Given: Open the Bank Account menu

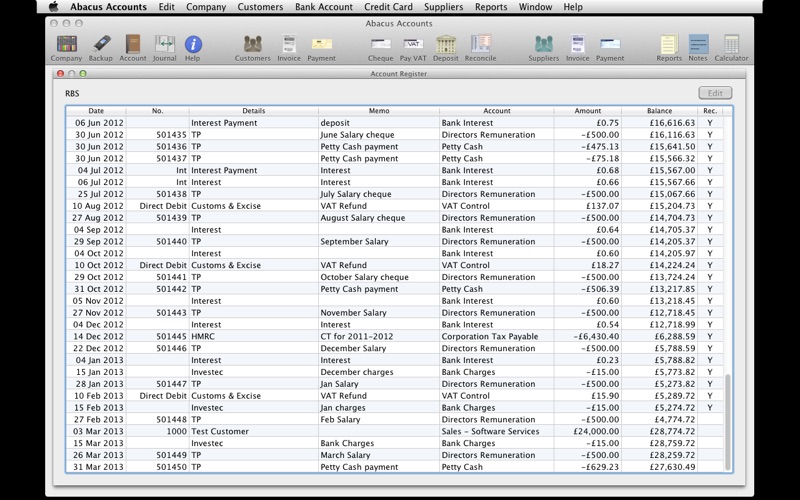Looking at the screenshot, I should click(x=323, y=7).
